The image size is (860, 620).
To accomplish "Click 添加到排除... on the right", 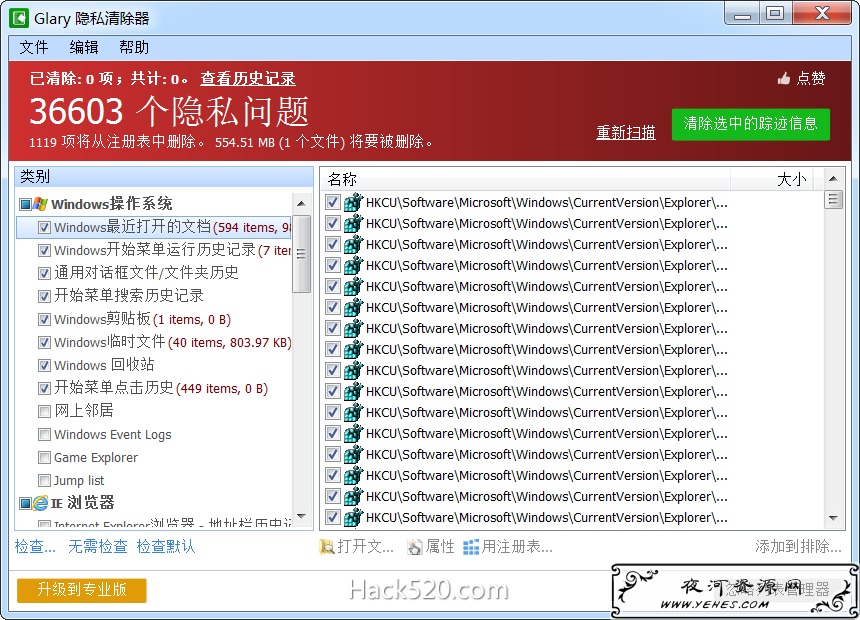I will pyautogui.click(x=798, y=546).
